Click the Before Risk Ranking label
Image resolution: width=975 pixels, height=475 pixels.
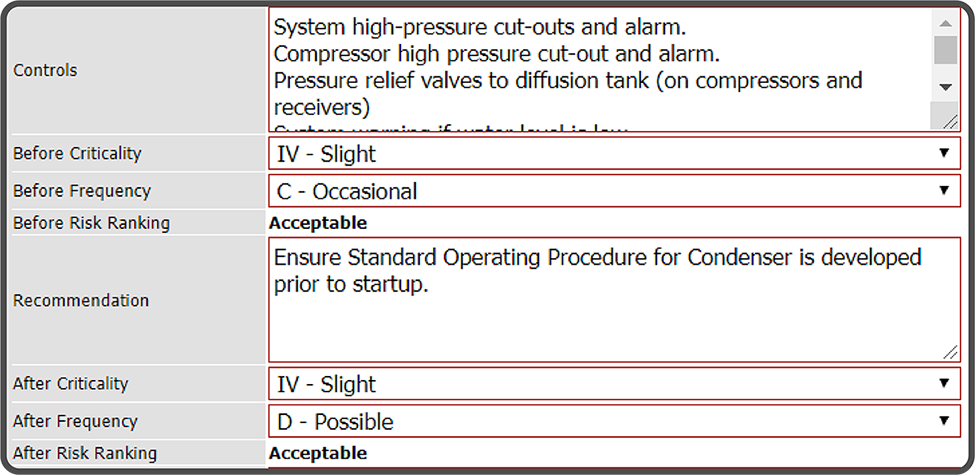(x=91, y=223)
